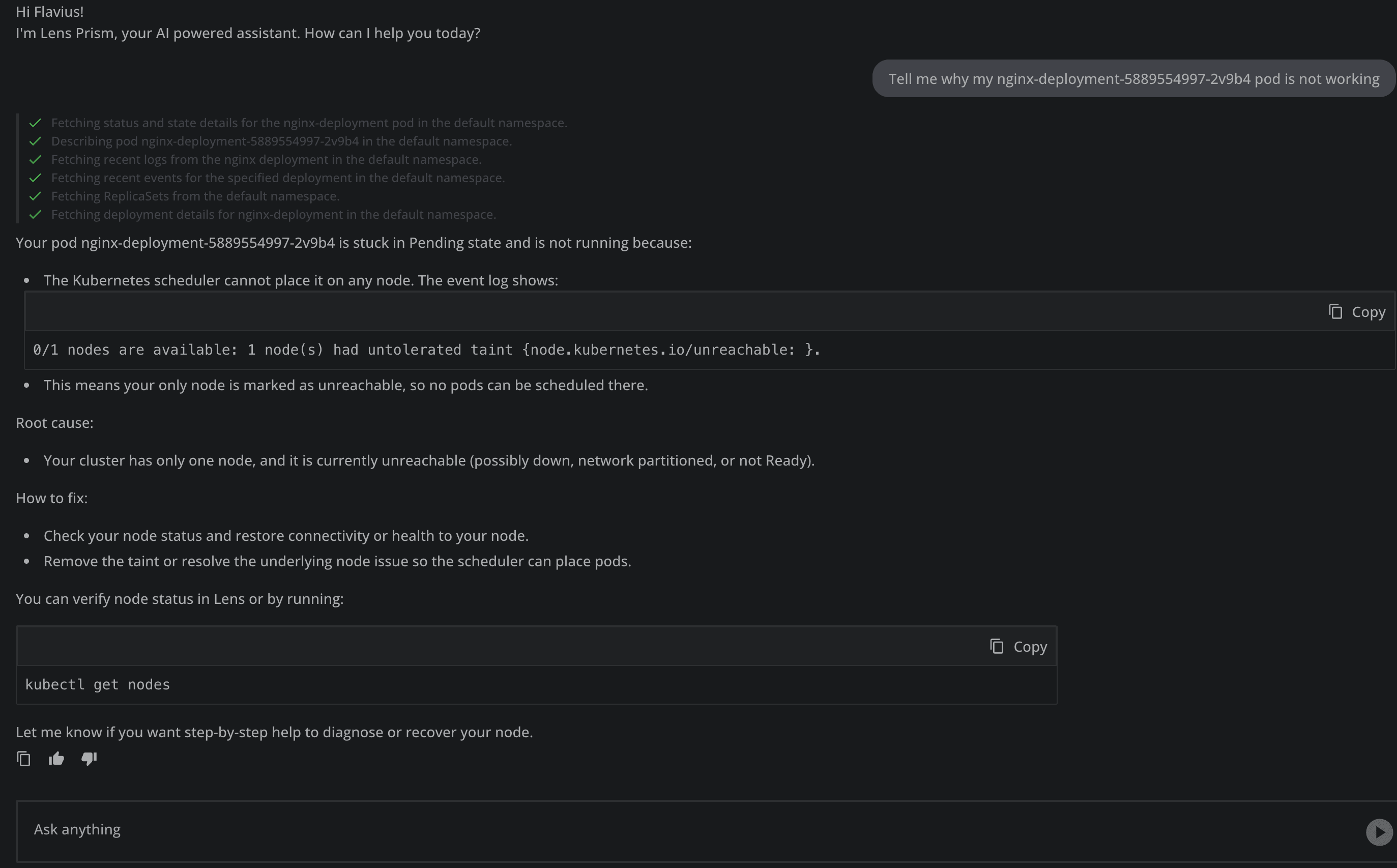
Task: Click checkmark beside Fetching status and state details
Action: (x=36, y=123)
